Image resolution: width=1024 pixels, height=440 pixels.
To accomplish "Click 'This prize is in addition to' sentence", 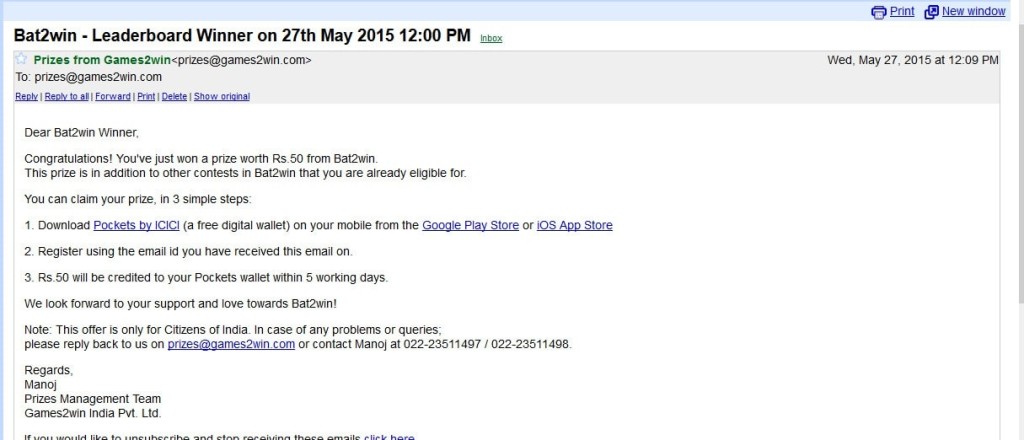I will (246, 173).
